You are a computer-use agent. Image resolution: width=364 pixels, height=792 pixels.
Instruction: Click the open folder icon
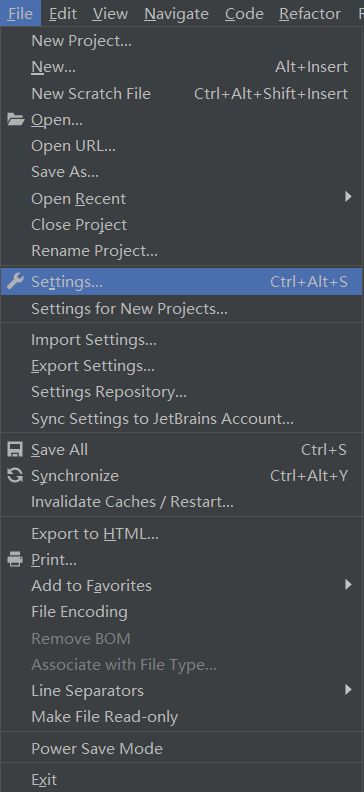point(16,120)
